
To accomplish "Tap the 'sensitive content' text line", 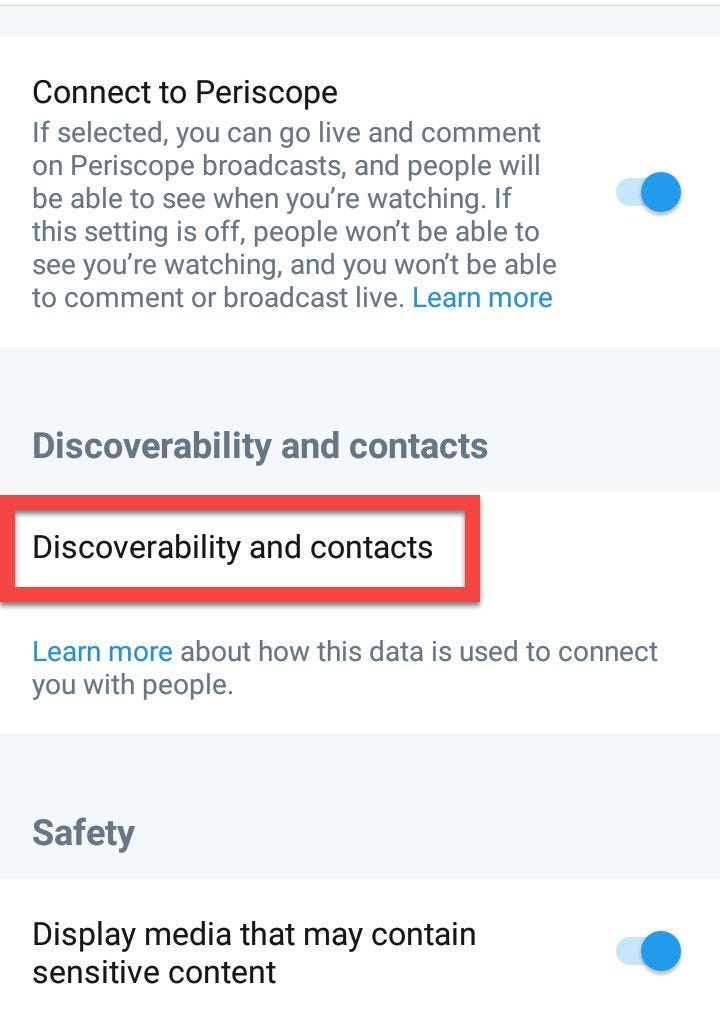I will coord(154,972).
